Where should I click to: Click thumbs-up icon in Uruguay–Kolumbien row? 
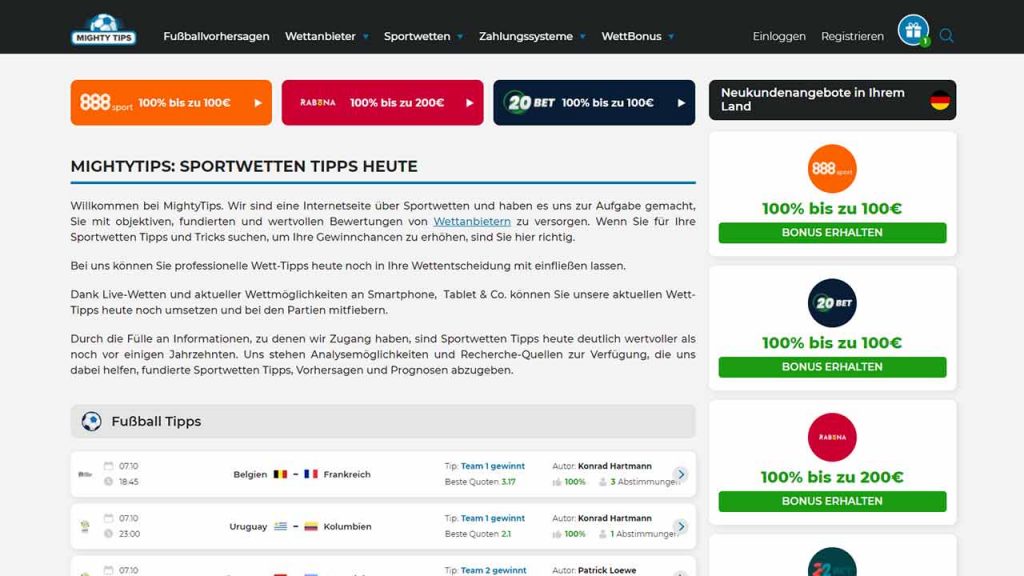[x=557, y=534]
